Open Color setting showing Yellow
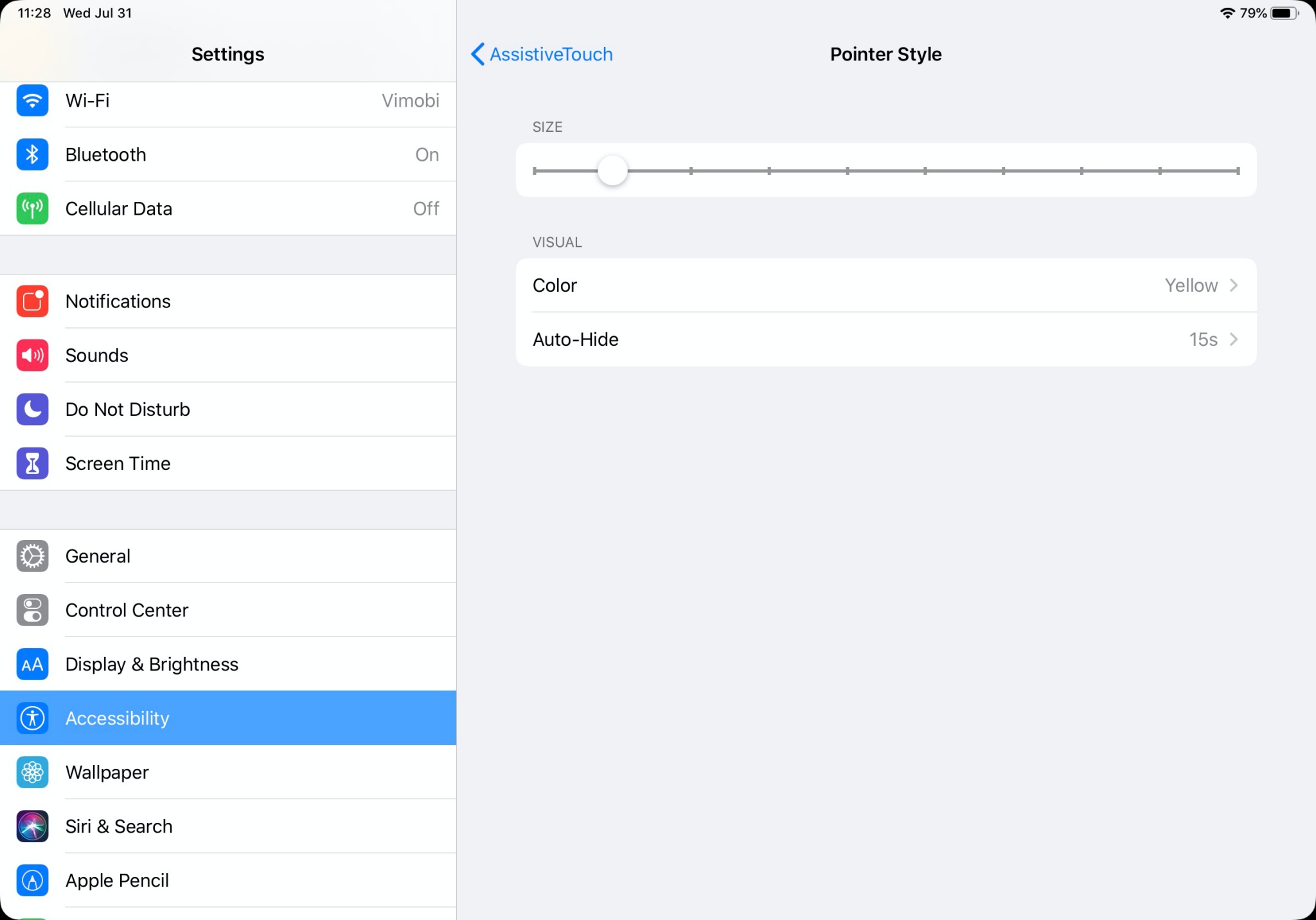This screenshot has height=920, width=1316. tap(886, 285)
